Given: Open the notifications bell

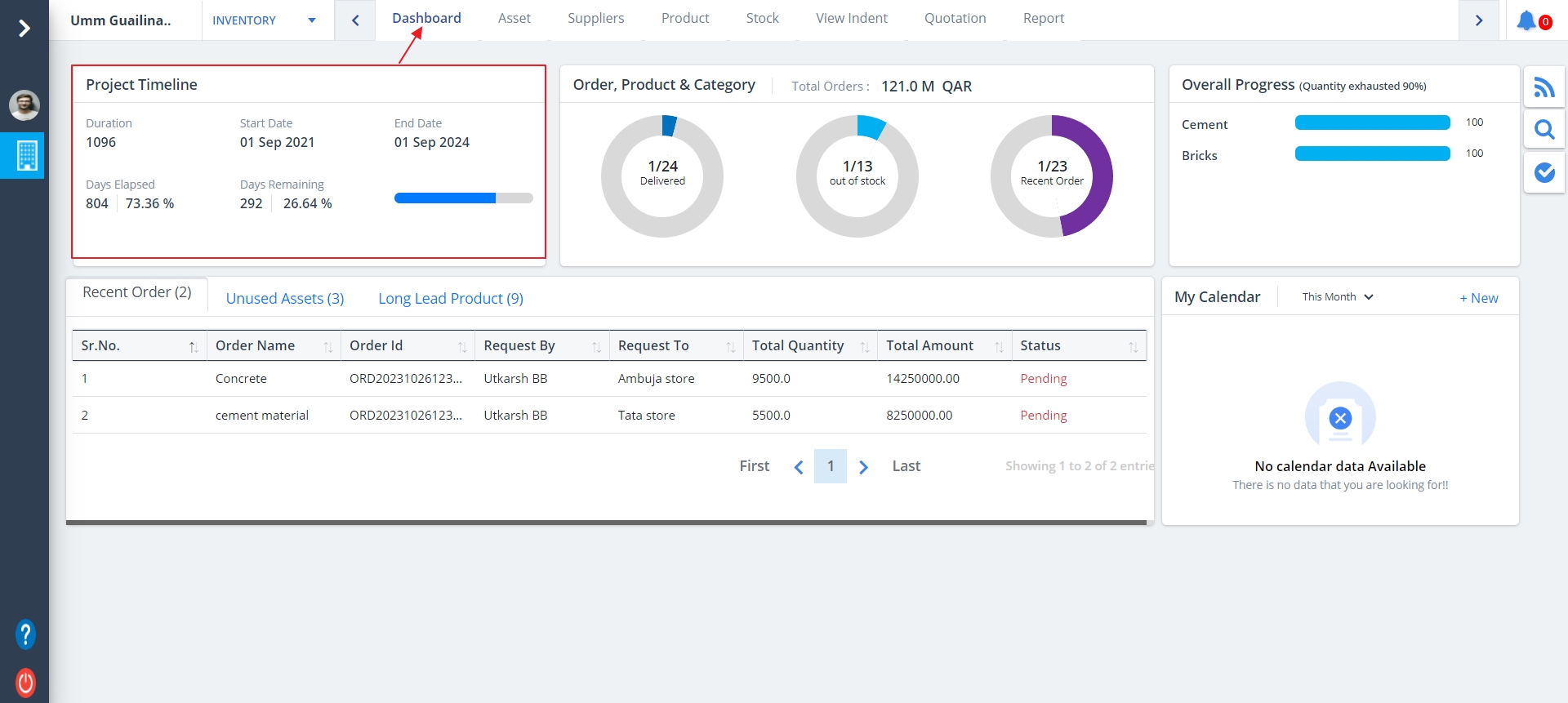Looking at the screenshot, I should [x=1526, y=20].
